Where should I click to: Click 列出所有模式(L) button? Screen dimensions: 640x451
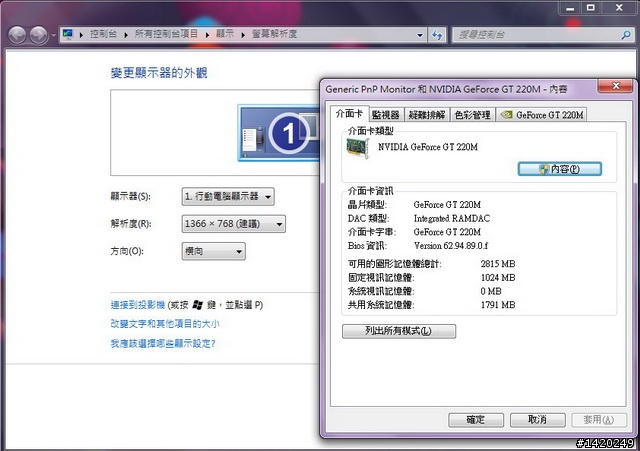pos(399,331)
